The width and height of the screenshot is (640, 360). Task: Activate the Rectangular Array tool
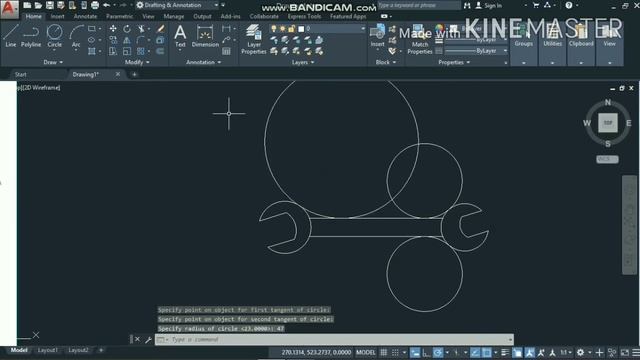tap(141, 51)
